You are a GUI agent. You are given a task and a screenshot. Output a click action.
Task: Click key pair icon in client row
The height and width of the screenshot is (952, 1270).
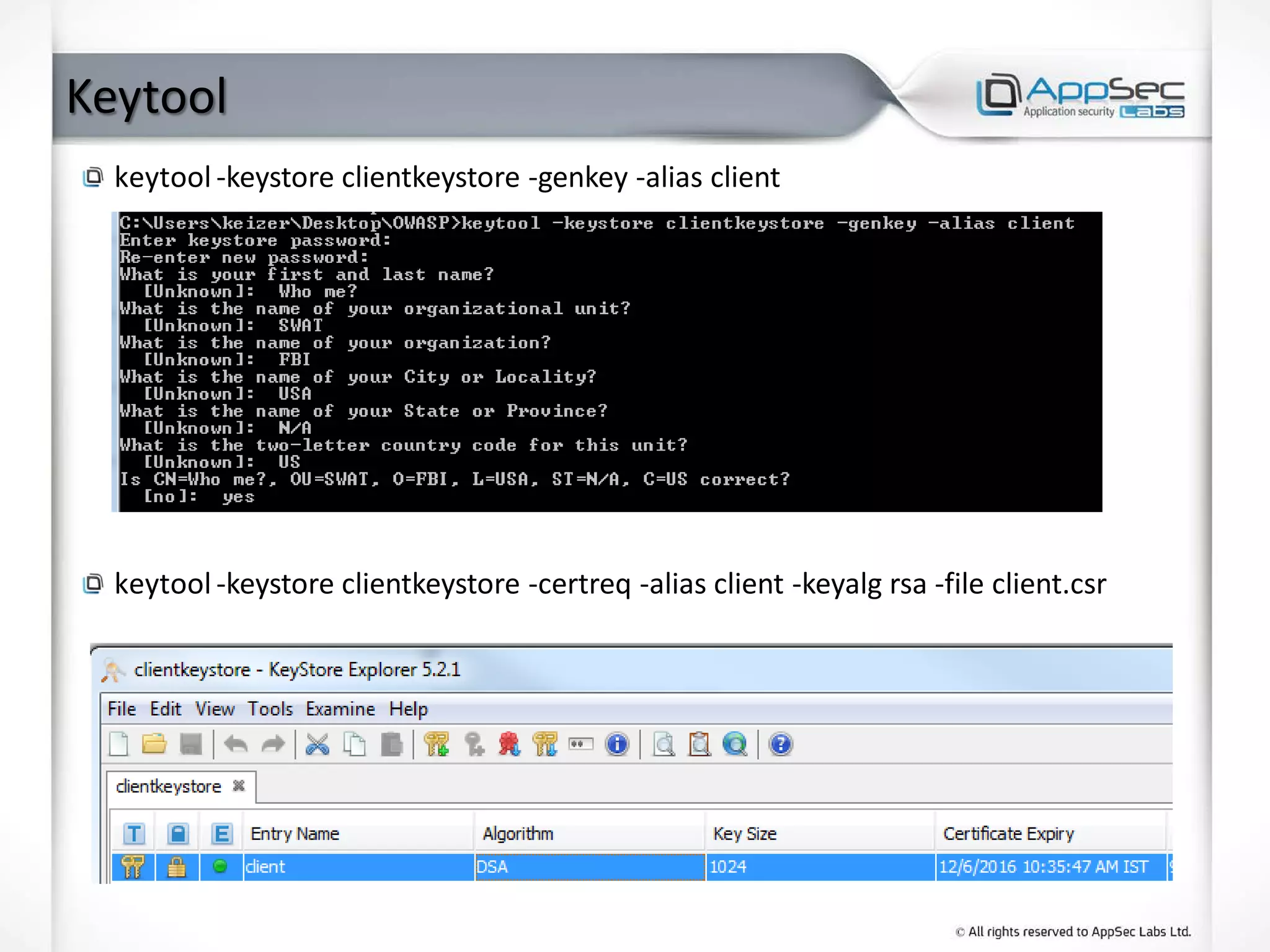click(x=133, y=866)
